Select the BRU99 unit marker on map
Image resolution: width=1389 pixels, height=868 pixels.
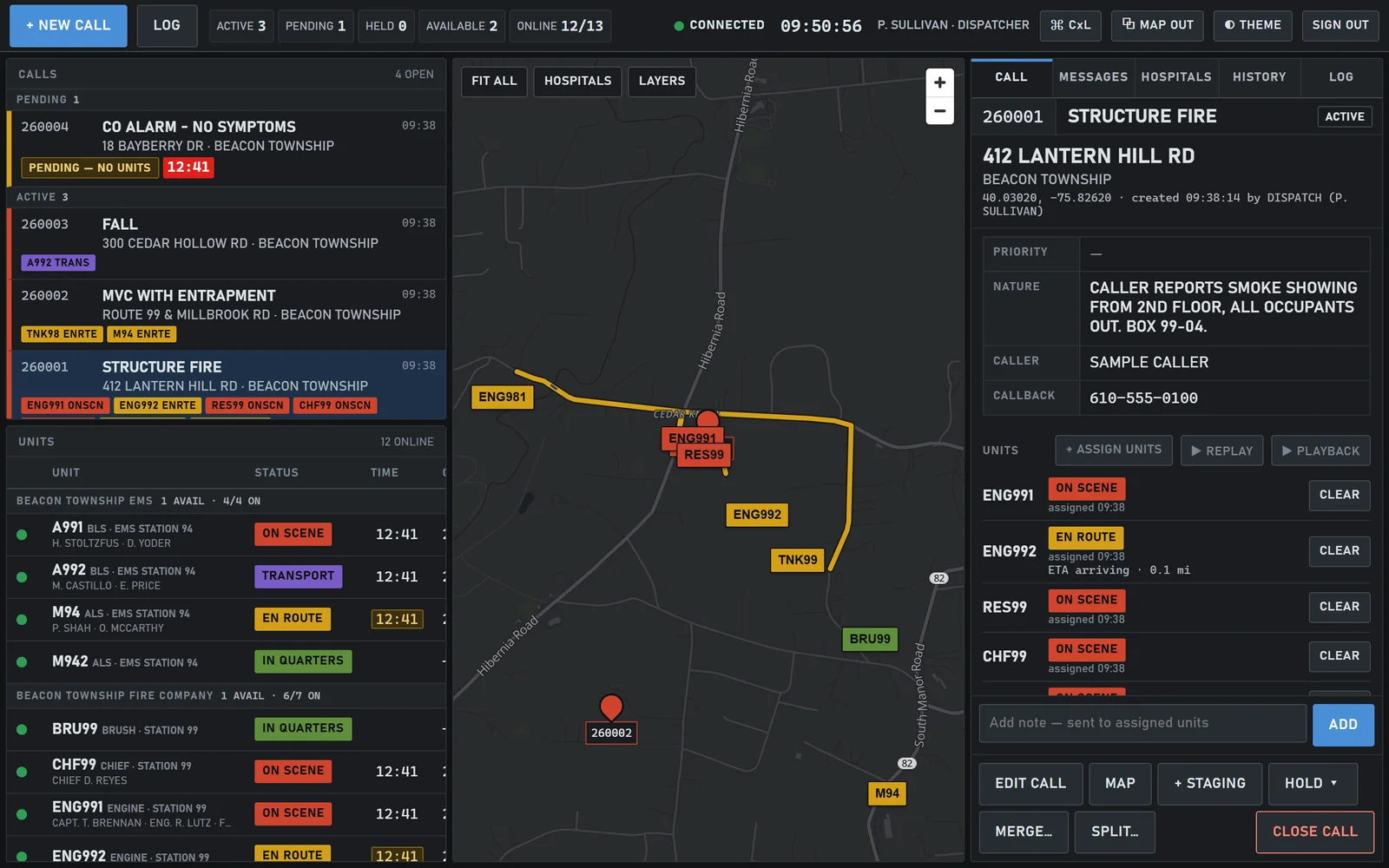click(870, 639)
